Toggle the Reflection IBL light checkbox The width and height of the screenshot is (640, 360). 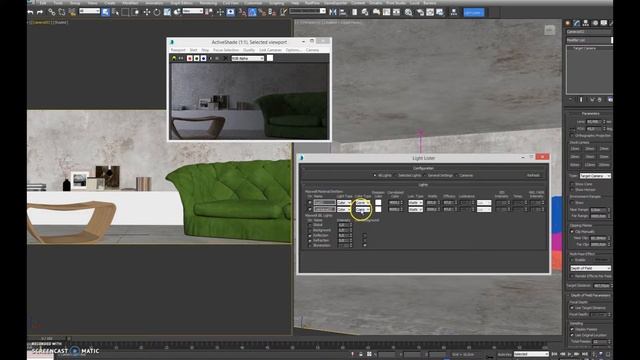click(309, 236)
